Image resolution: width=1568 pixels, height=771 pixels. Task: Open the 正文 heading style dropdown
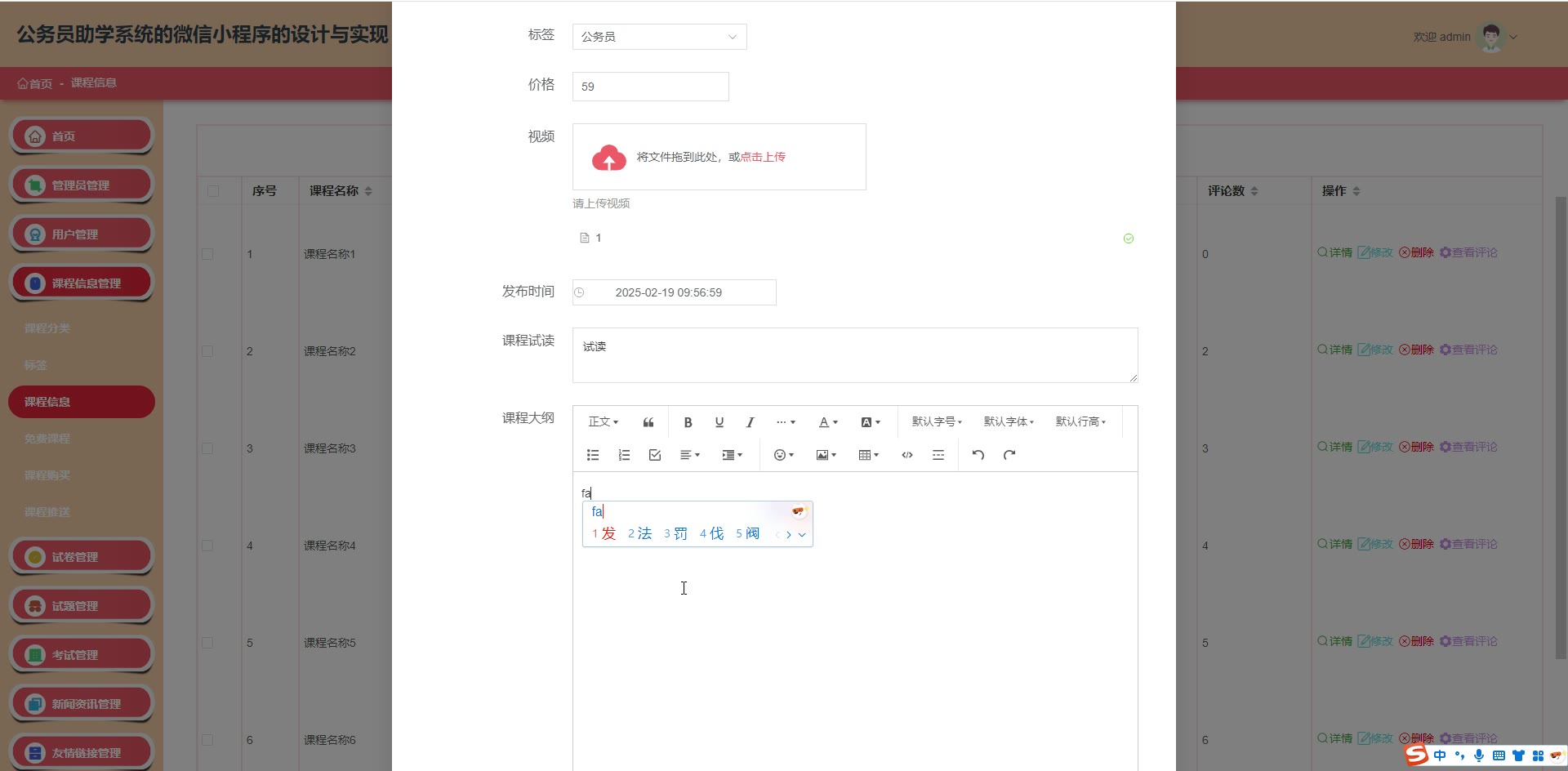[604, 422]
